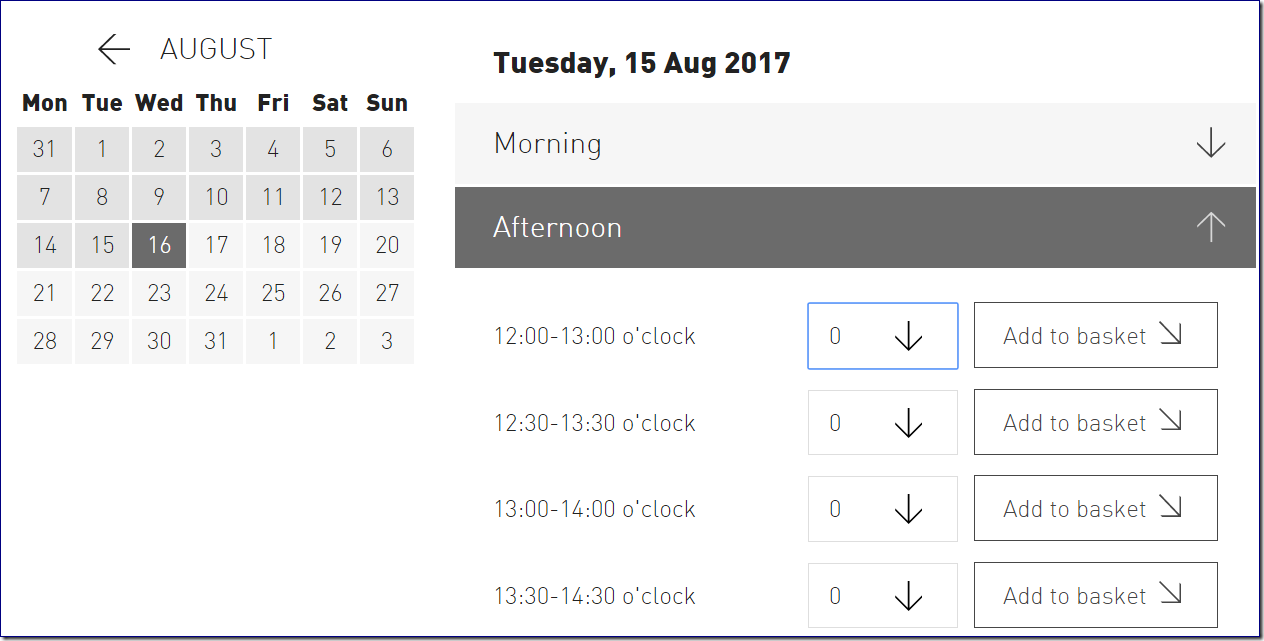Select August 31 in the last row

click(x=216, y=341)
